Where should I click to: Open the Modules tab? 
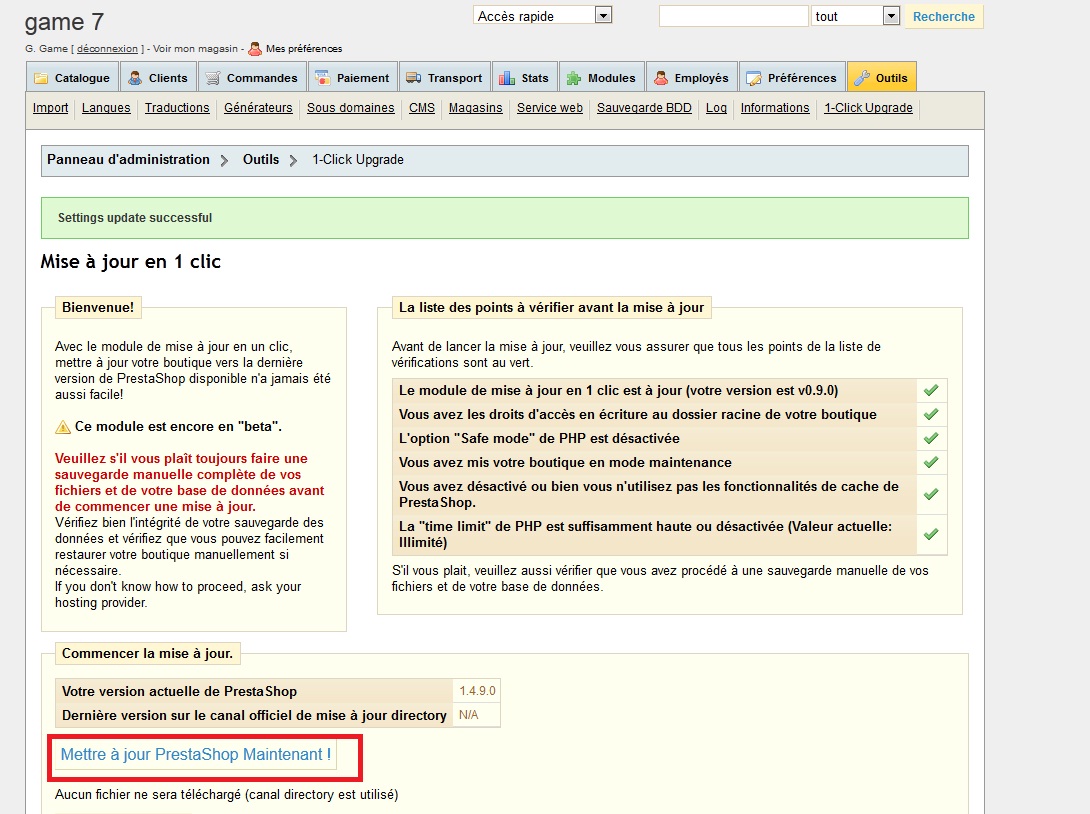tap(601, 77)
